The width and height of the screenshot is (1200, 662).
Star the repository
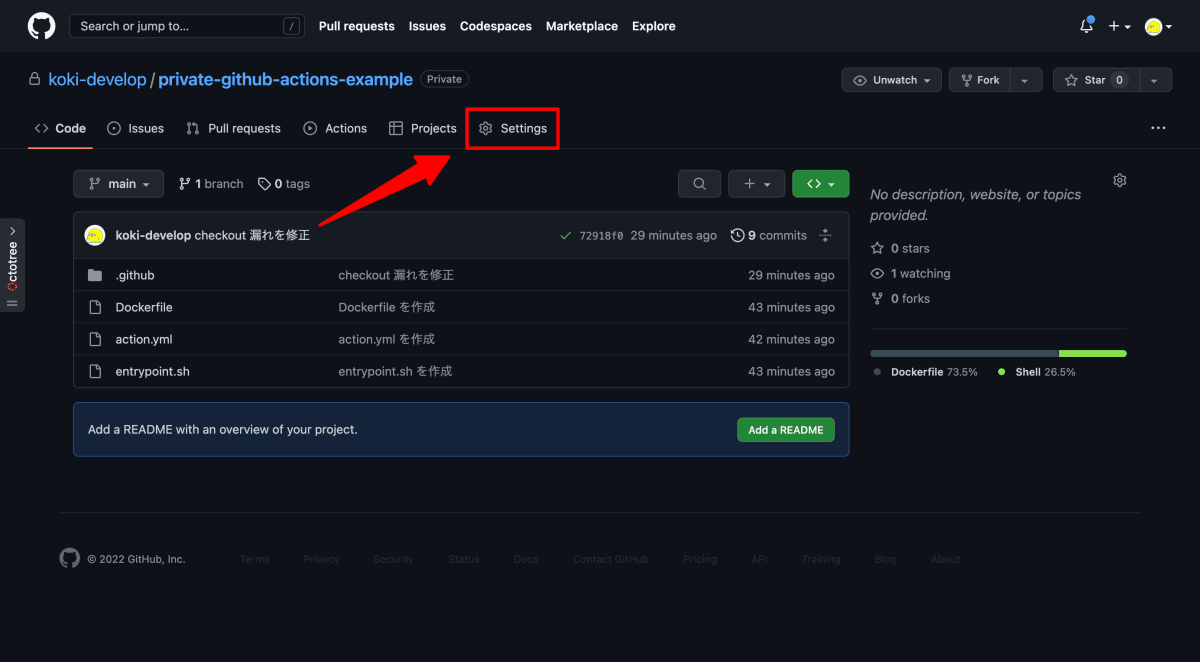(1096, 80)
